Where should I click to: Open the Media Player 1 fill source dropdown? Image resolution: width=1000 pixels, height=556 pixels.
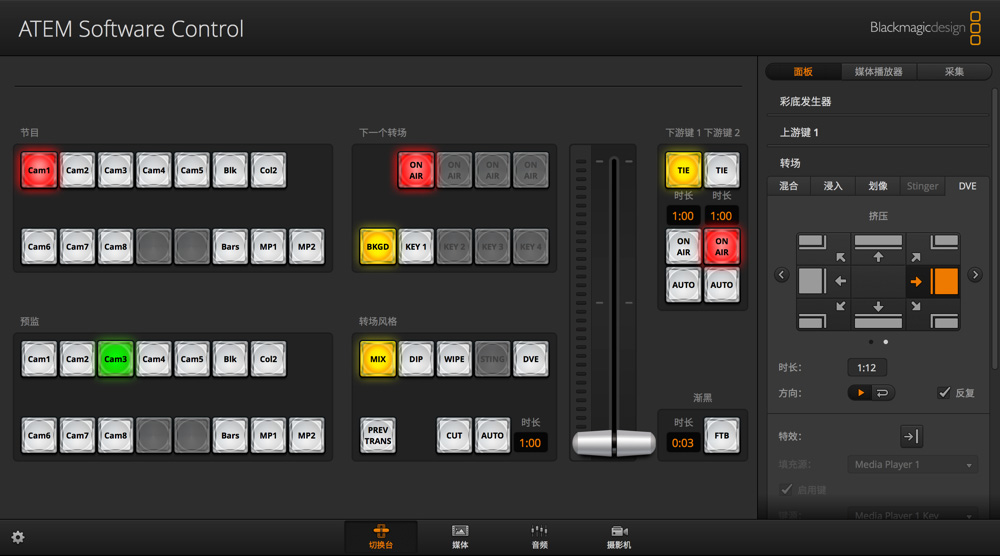point(912,465)
